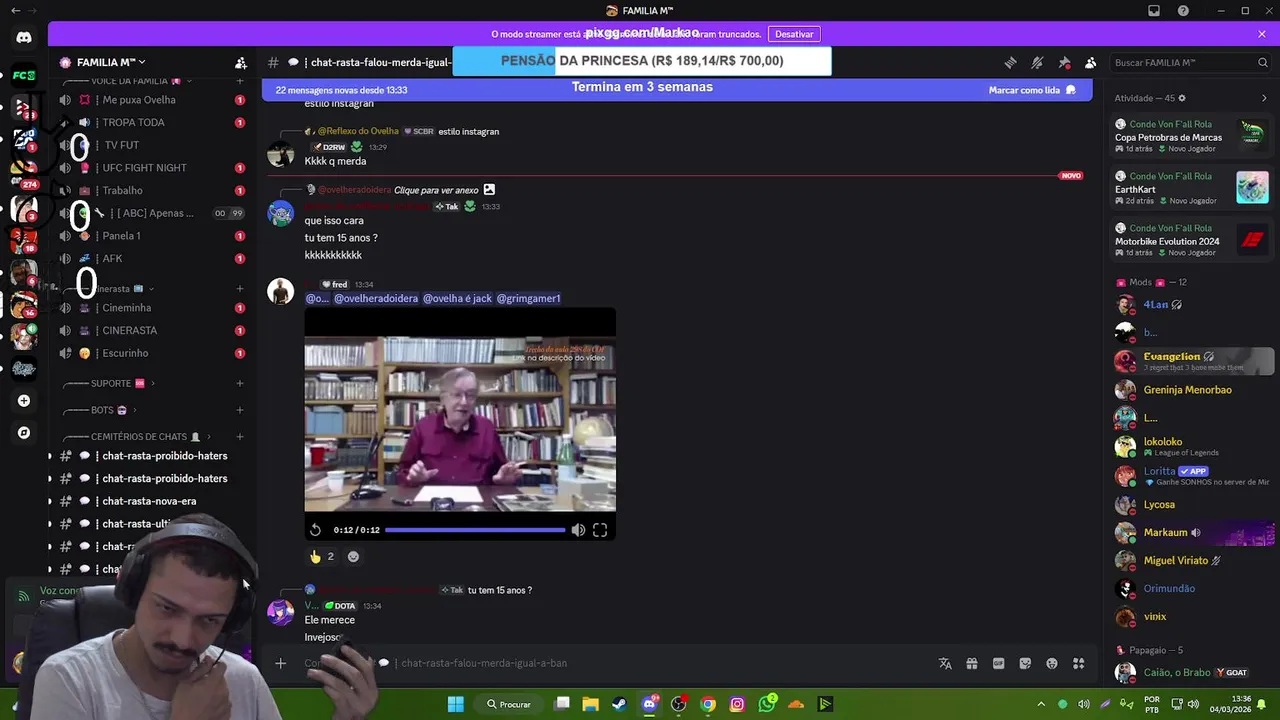Join the UFC FIGHT NIGHT voice channel
Screen dimensions: 1280x720
click(x=144, y=168)
